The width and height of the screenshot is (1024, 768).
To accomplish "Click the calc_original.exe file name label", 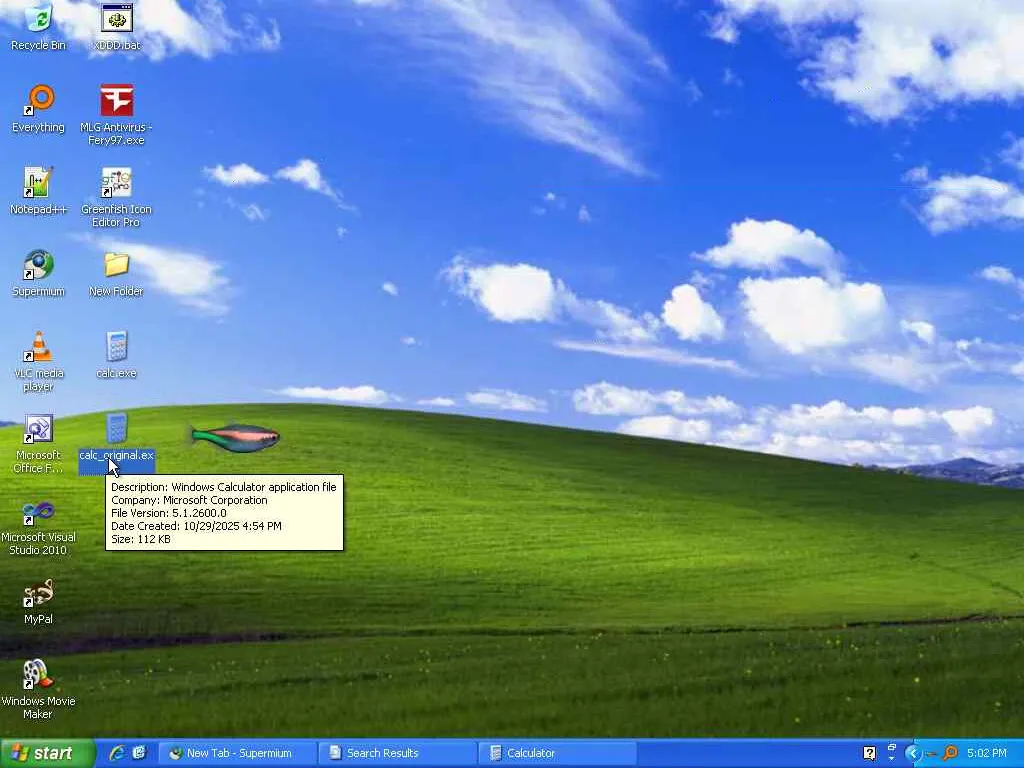I will [x=116, y=455].
